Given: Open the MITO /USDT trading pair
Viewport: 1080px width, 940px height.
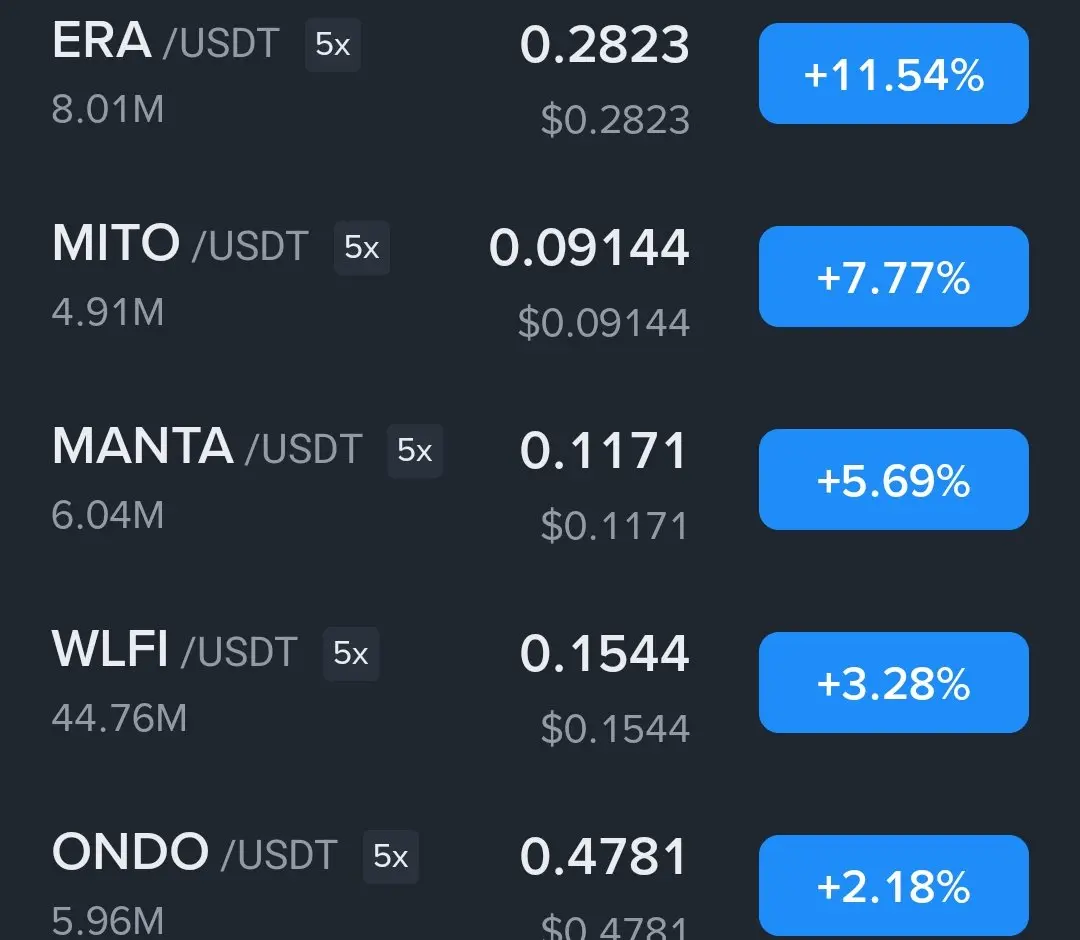Looking at the screenshot, I should click(180, 244).
